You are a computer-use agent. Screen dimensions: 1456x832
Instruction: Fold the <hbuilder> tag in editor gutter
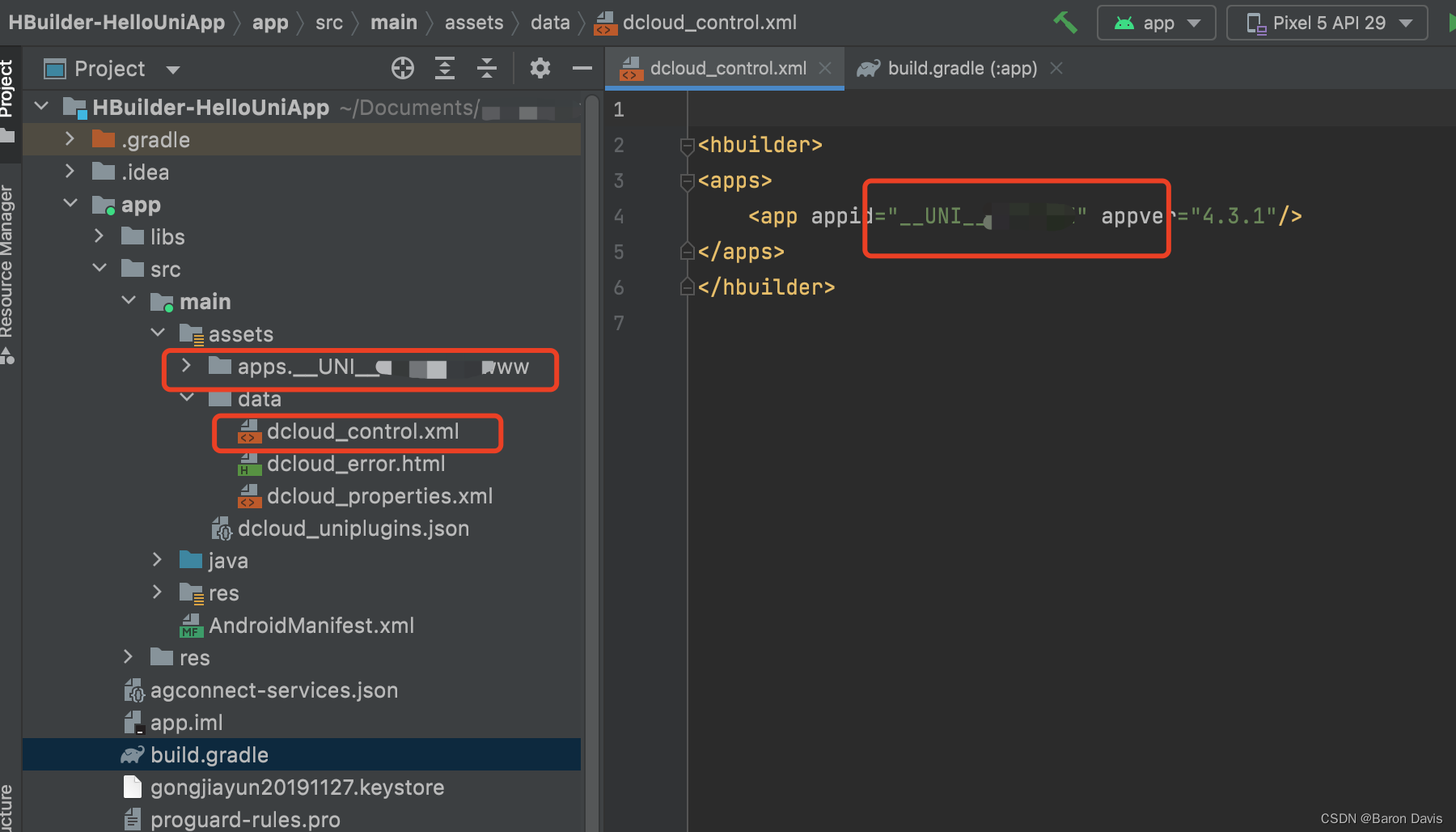[x=688, y=146]
